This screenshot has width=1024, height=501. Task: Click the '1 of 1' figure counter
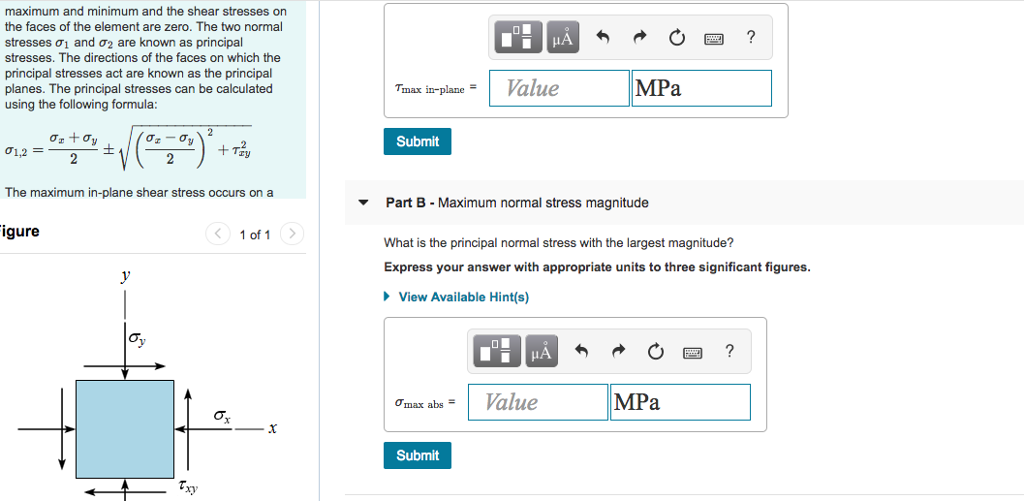coord(255,234)
